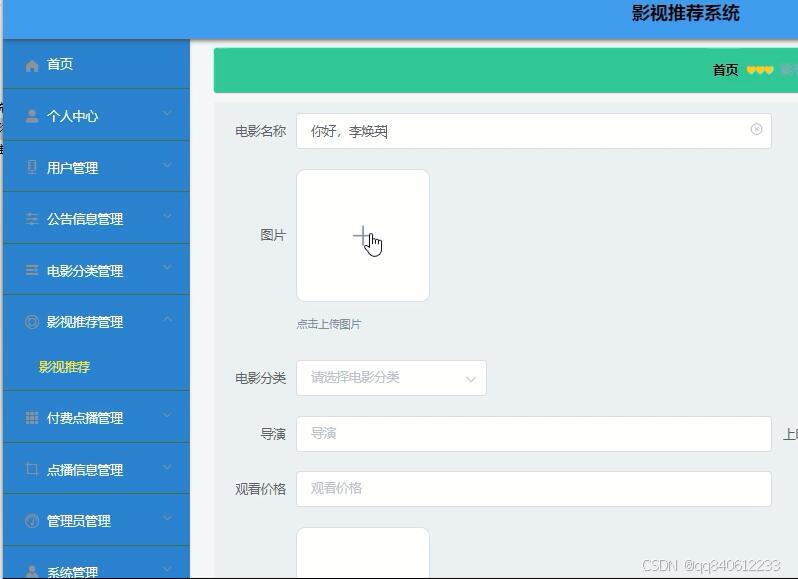
Task: Open the 用户管理 menu item
Action: coord(96,167)
